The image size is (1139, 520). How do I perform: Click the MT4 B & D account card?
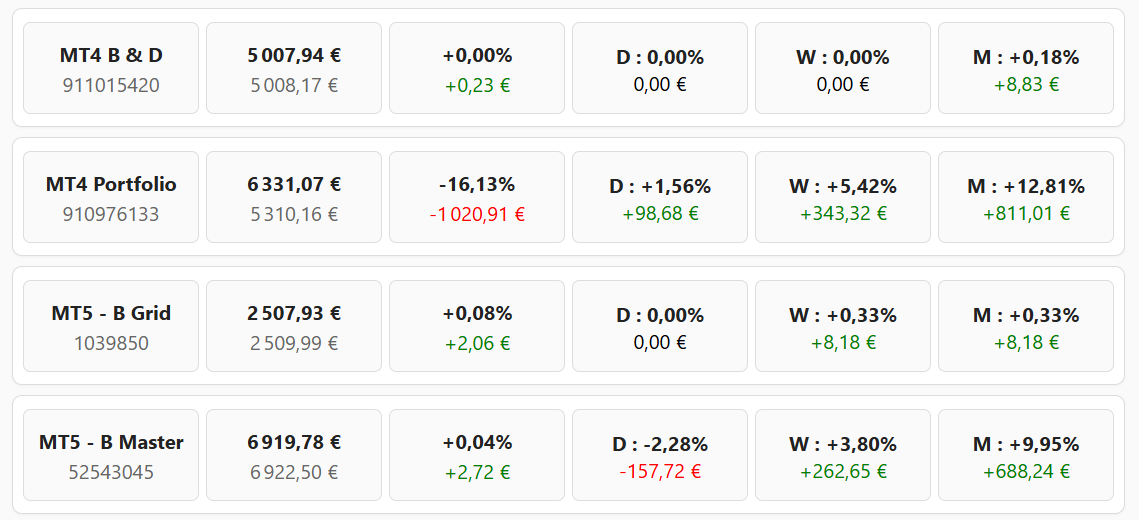(111, 68)
